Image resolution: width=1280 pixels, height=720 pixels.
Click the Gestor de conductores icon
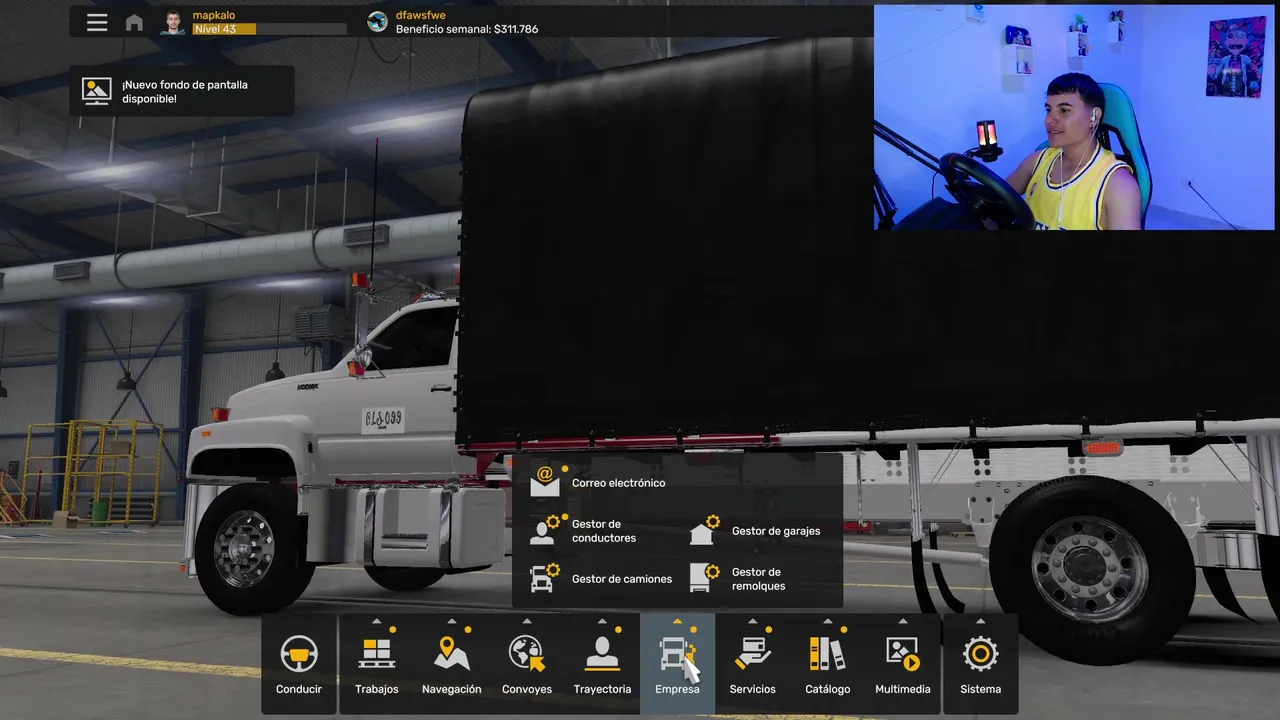pos(545,530)
